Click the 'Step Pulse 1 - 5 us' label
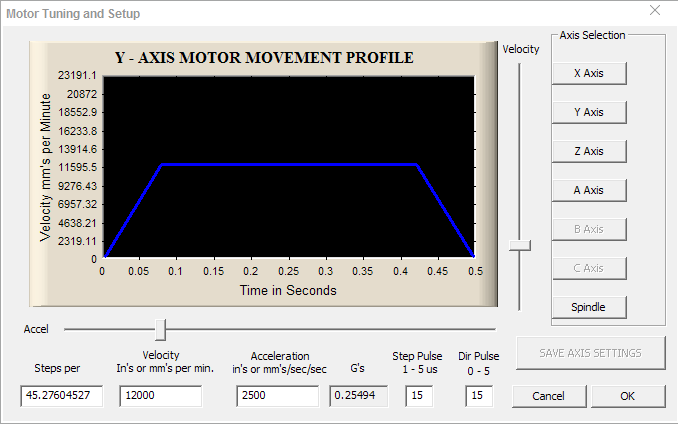 coord(417,363)
